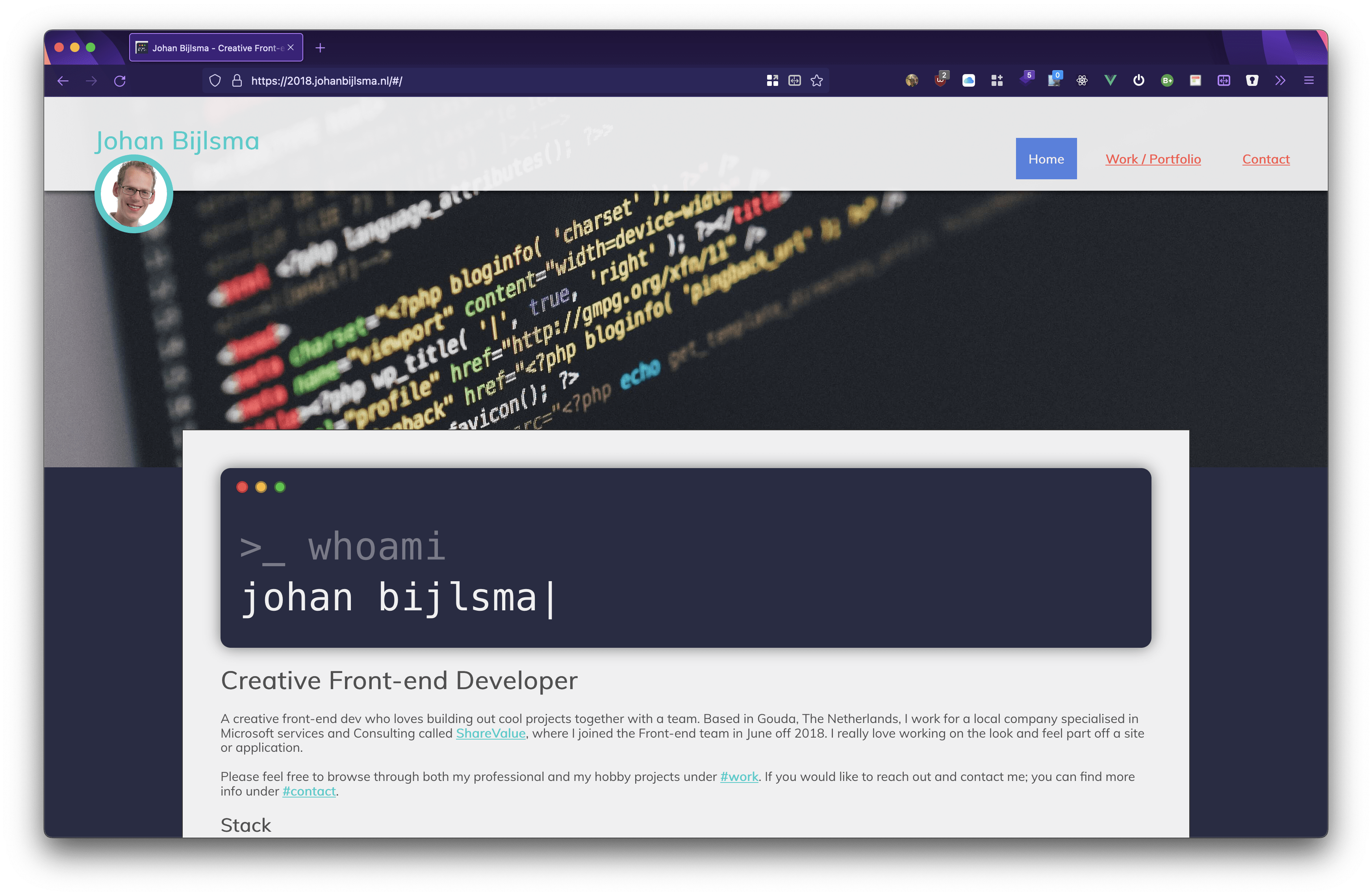The image size is (1372, 896).
Task: Click the Stack heading
Action: point(246,825)
